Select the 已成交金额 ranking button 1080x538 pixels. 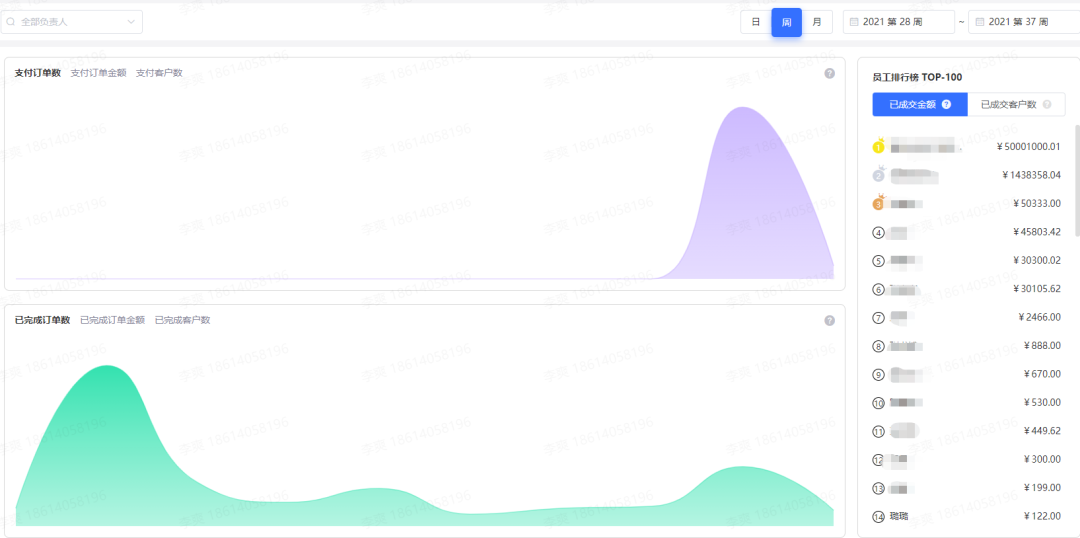(x=920, y=105)
